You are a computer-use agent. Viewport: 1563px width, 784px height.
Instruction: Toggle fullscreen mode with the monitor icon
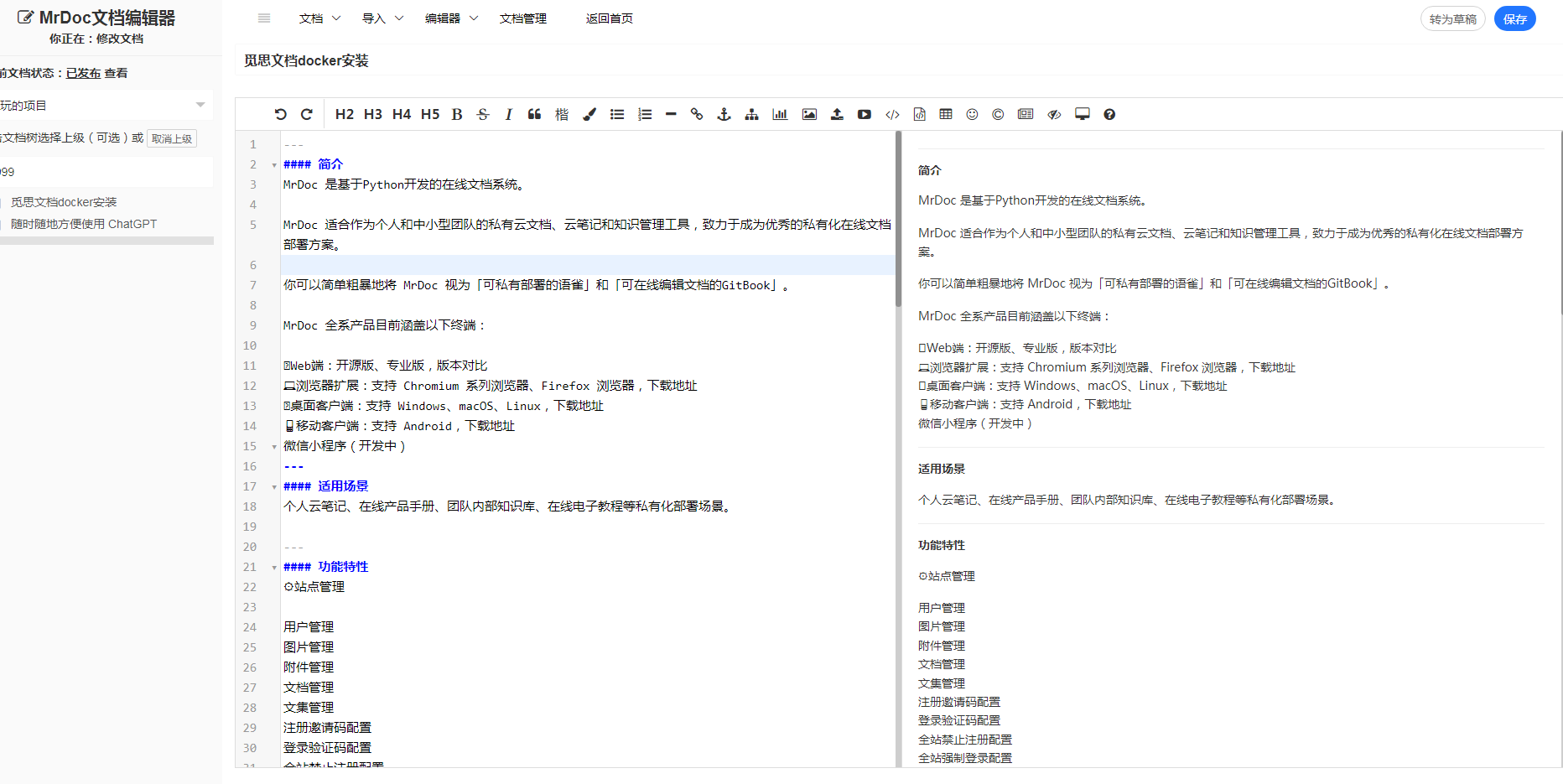[x=1082, y=114]
